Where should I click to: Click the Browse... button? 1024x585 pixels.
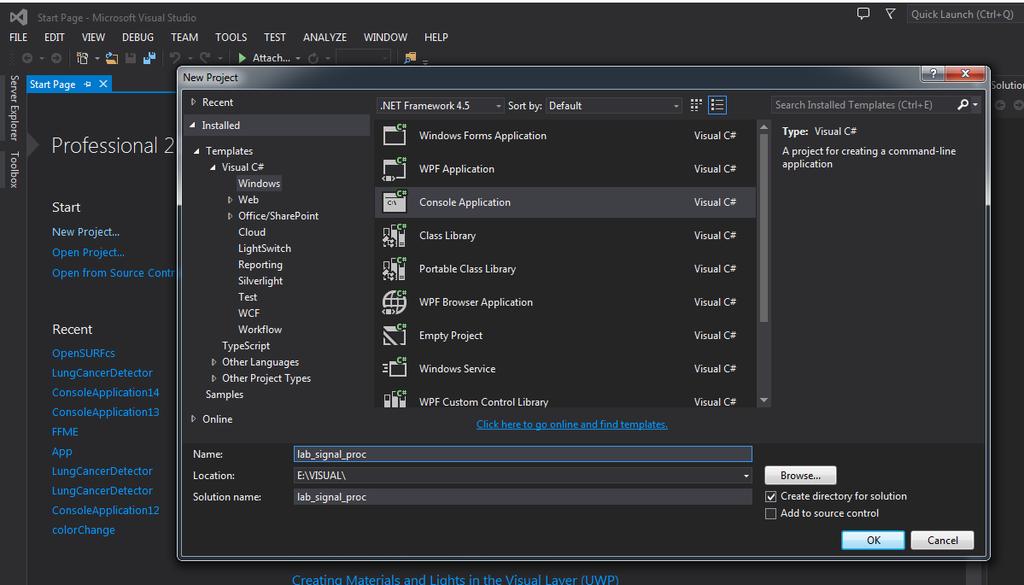pyautogui.click(x=800, y=475)
